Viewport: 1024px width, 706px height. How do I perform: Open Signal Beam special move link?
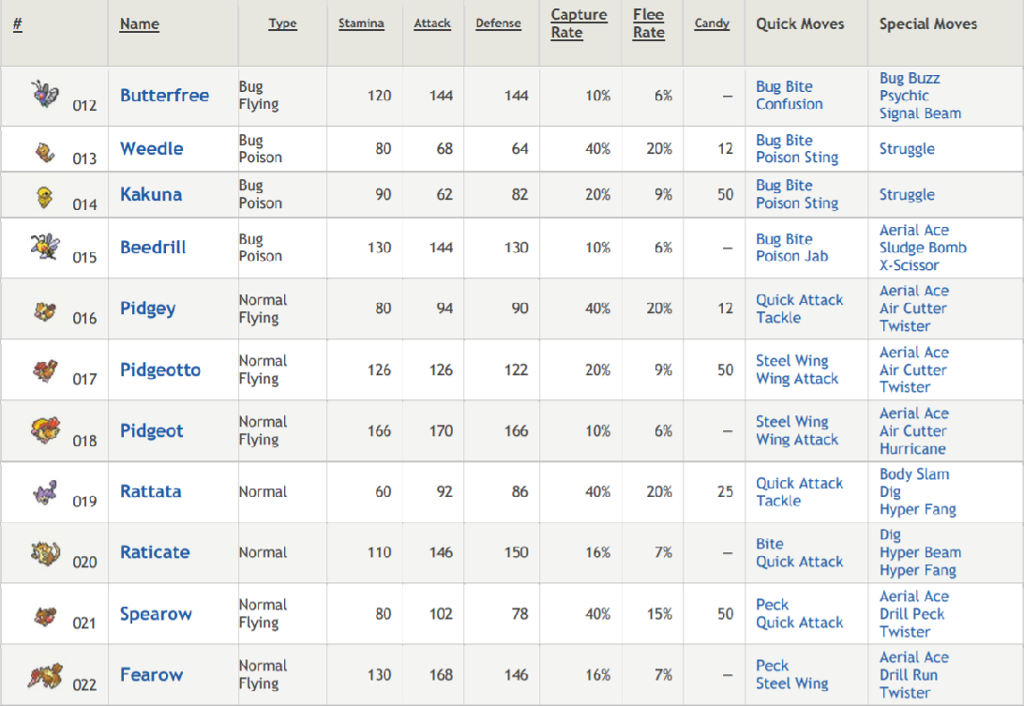[920, 114]
